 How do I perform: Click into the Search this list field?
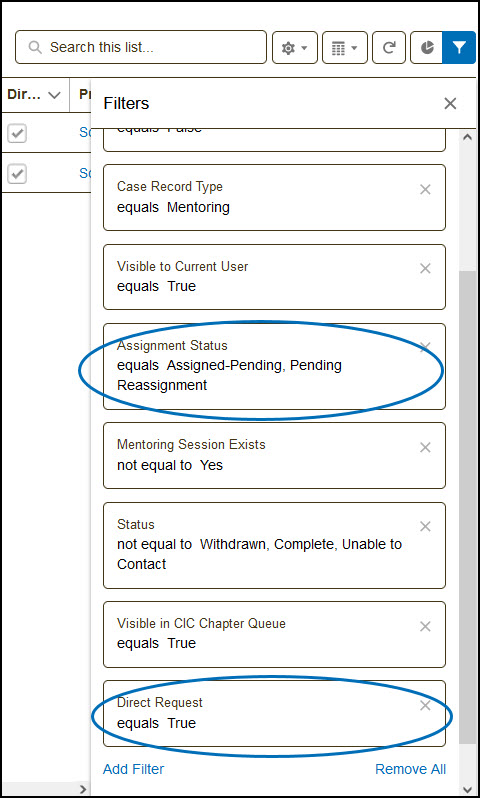pyautogui.click(x=140, y=47)
